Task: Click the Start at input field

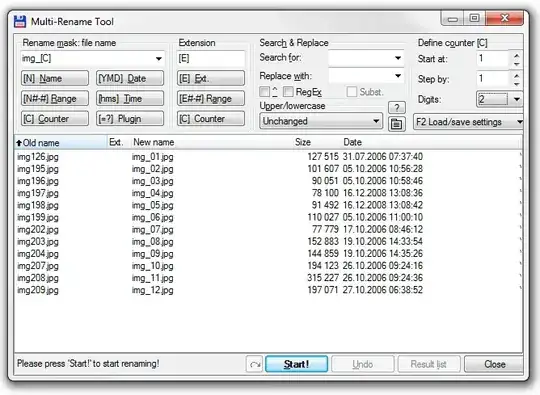Action: (493, 59)
